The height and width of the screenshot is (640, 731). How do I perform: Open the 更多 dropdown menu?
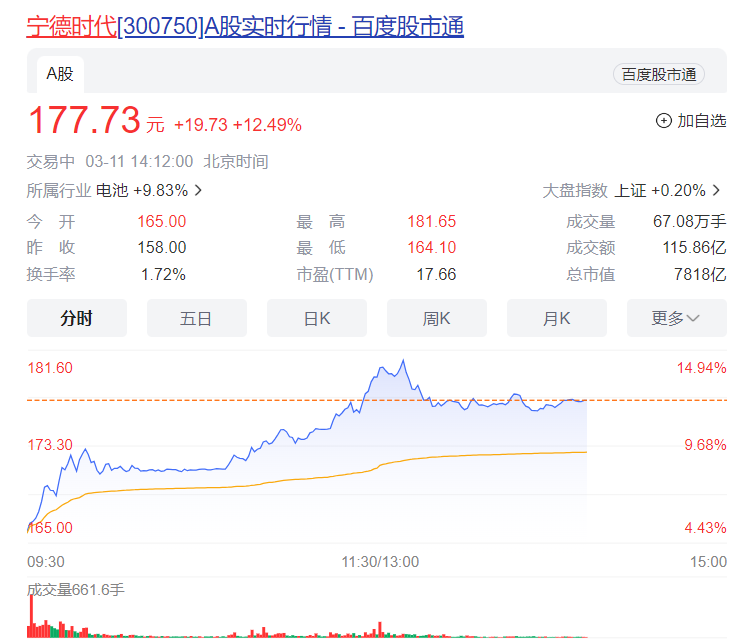point(676,318)
